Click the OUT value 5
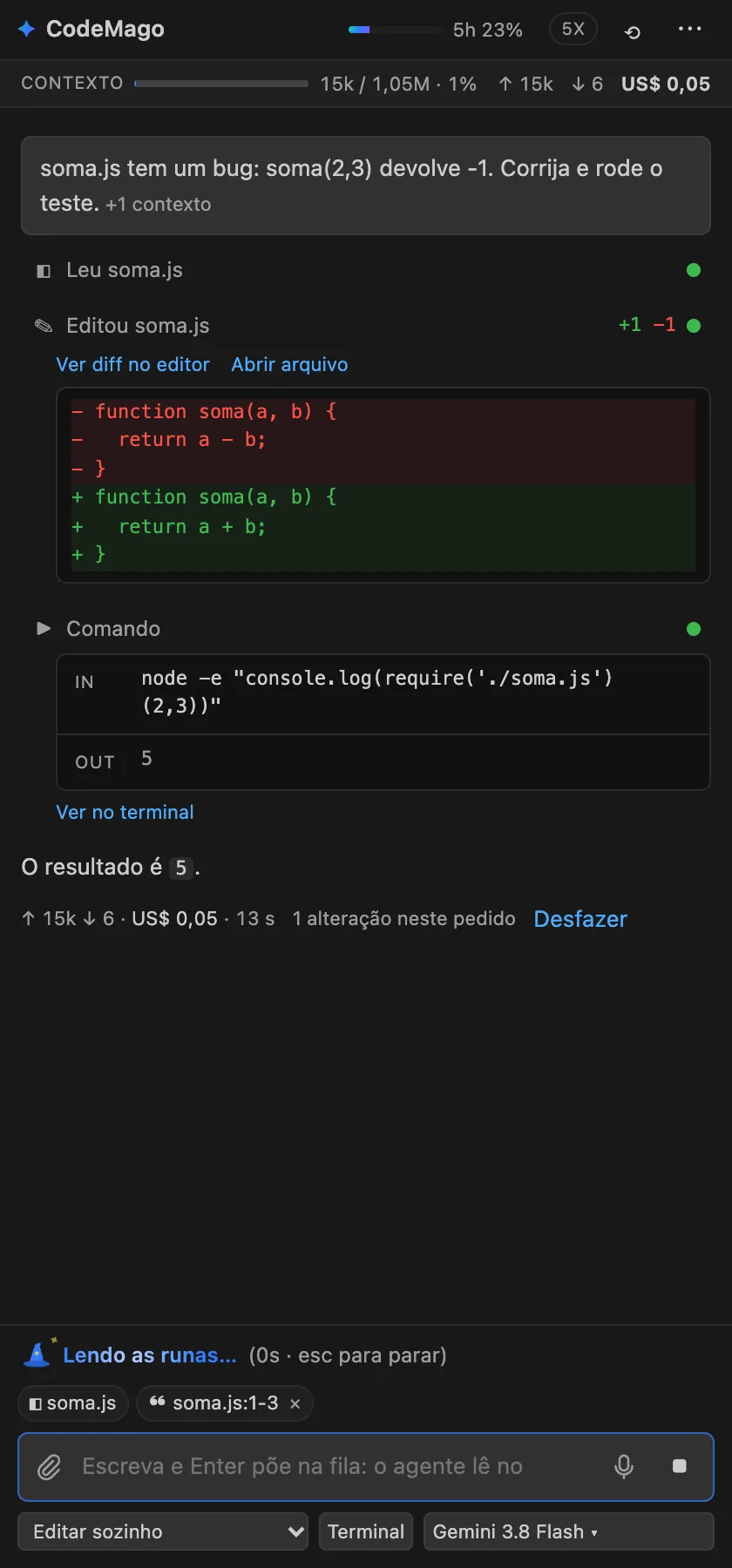The width and height of the screenshot is (732, 1568). [x=146, y=759]
